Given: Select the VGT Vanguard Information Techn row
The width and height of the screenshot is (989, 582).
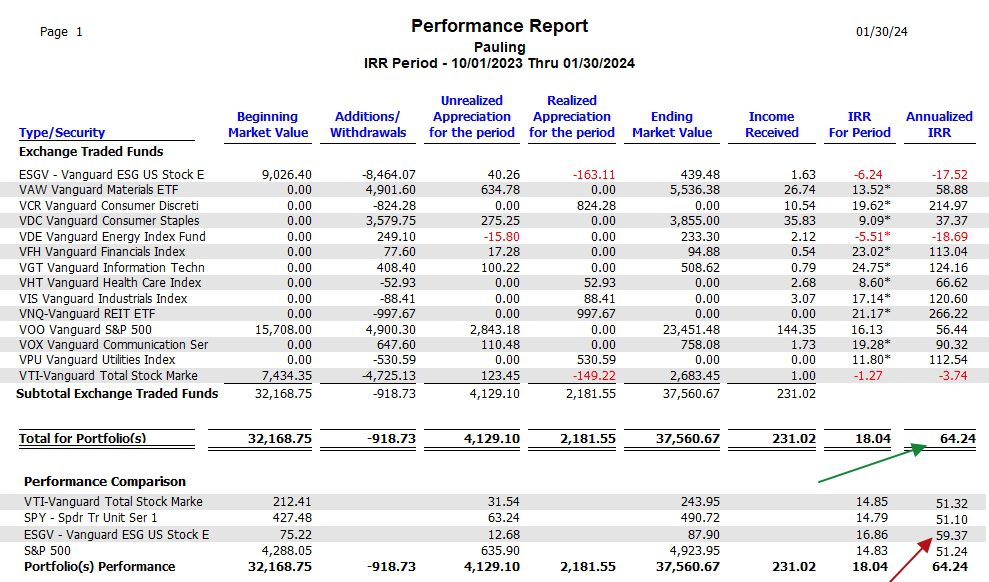Looking at the screenshot, I should [494, 267].
